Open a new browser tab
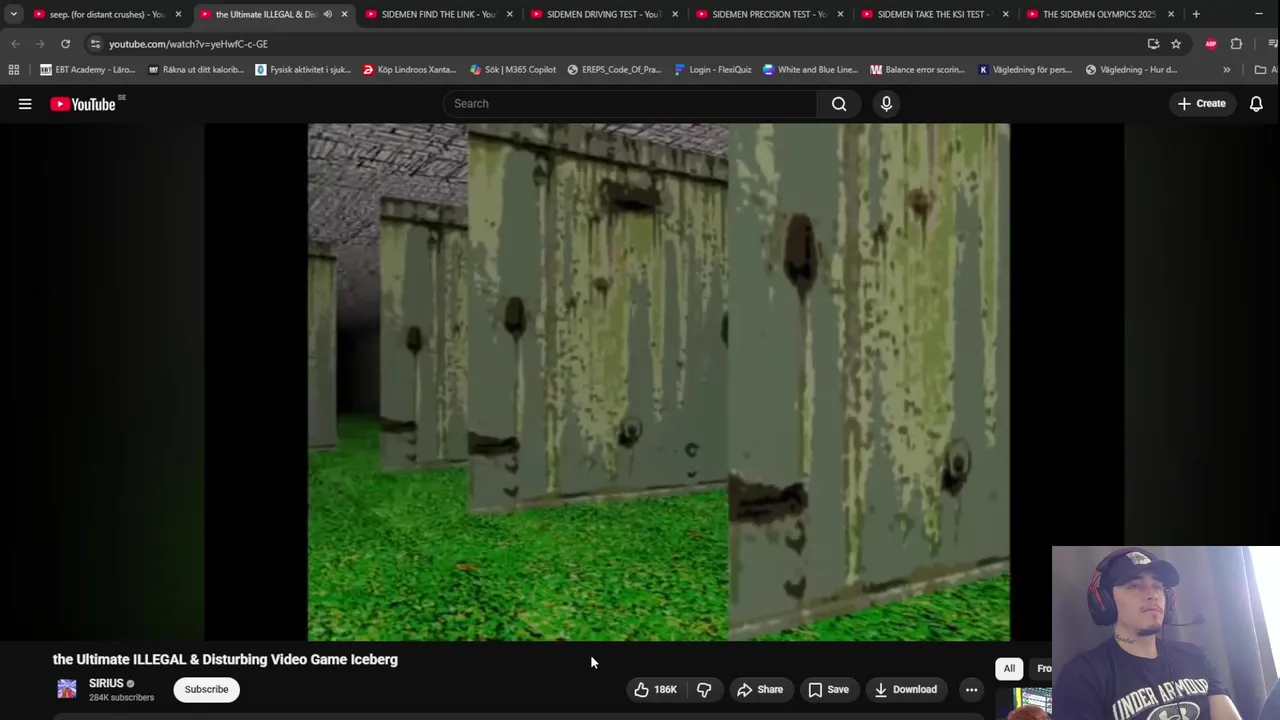 1196,14
